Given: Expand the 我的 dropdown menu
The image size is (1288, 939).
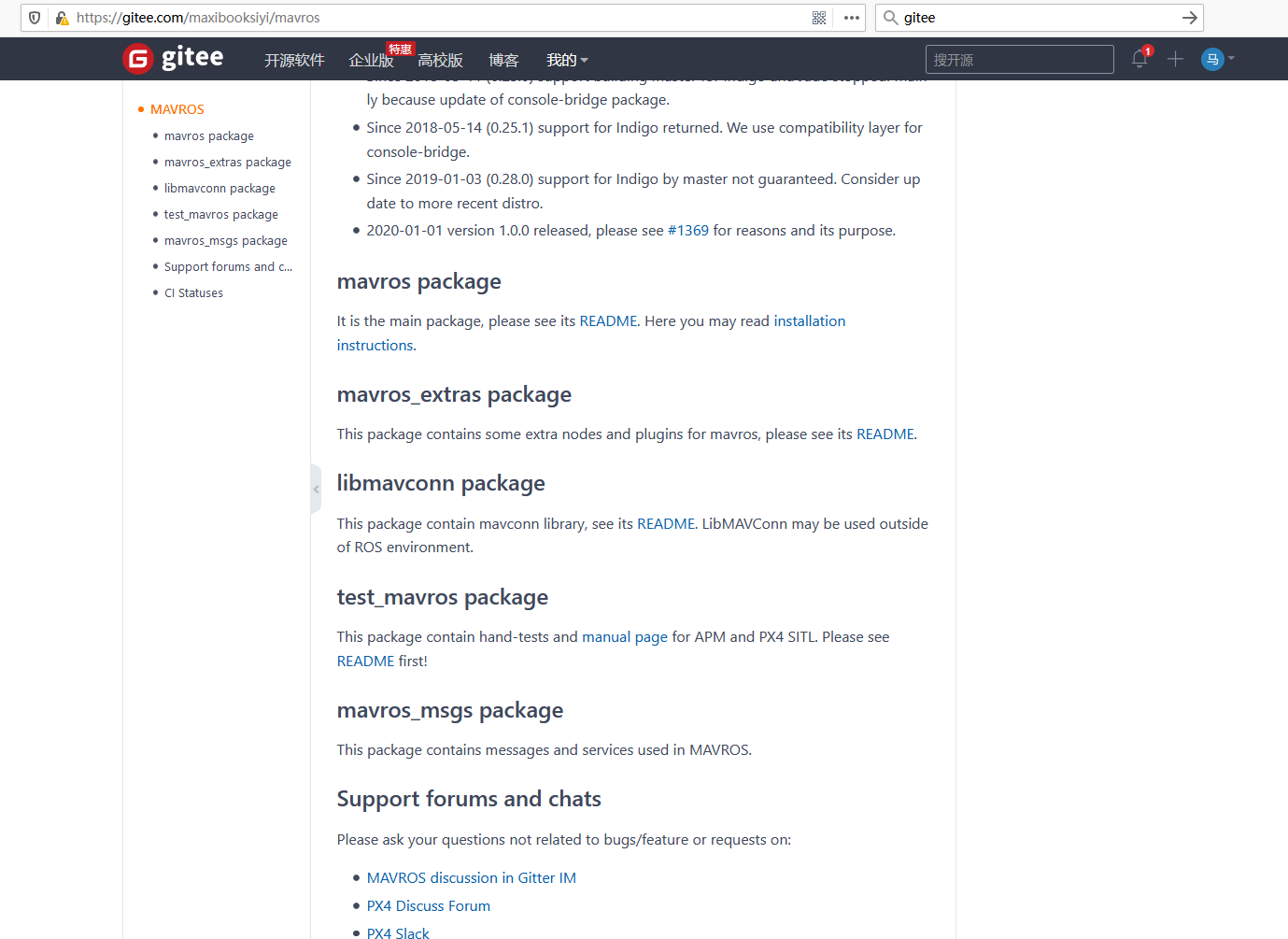Looking at the screenshot, I should [567, 60].
